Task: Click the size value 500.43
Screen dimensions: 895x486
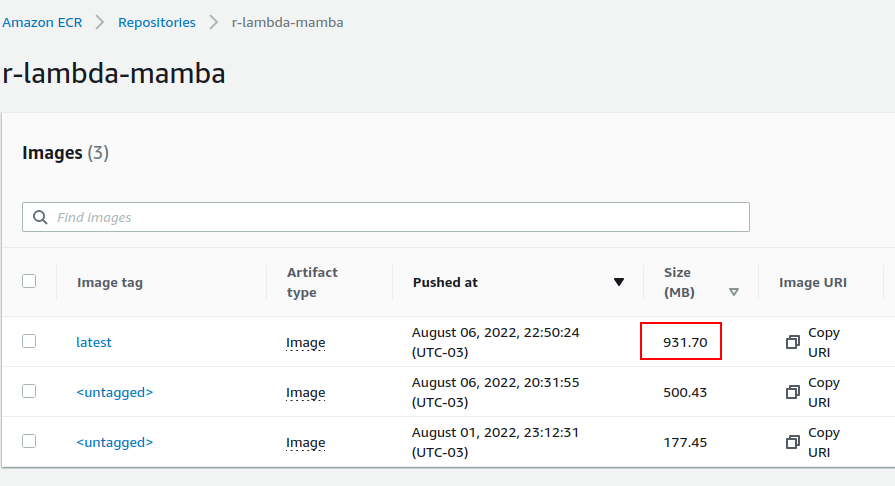Action: (x=685, y=392)
